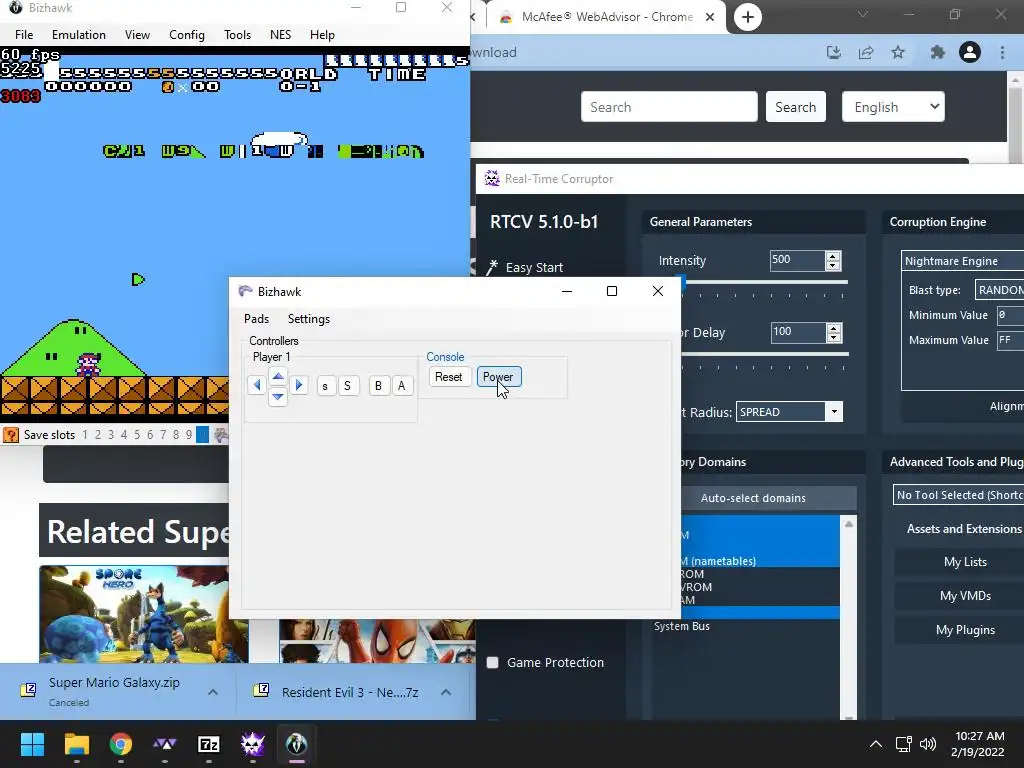The height and width of the screenshot is (768, 1024).
Task: Click the Error Delay slider track
Action: (x=764, y=354)
